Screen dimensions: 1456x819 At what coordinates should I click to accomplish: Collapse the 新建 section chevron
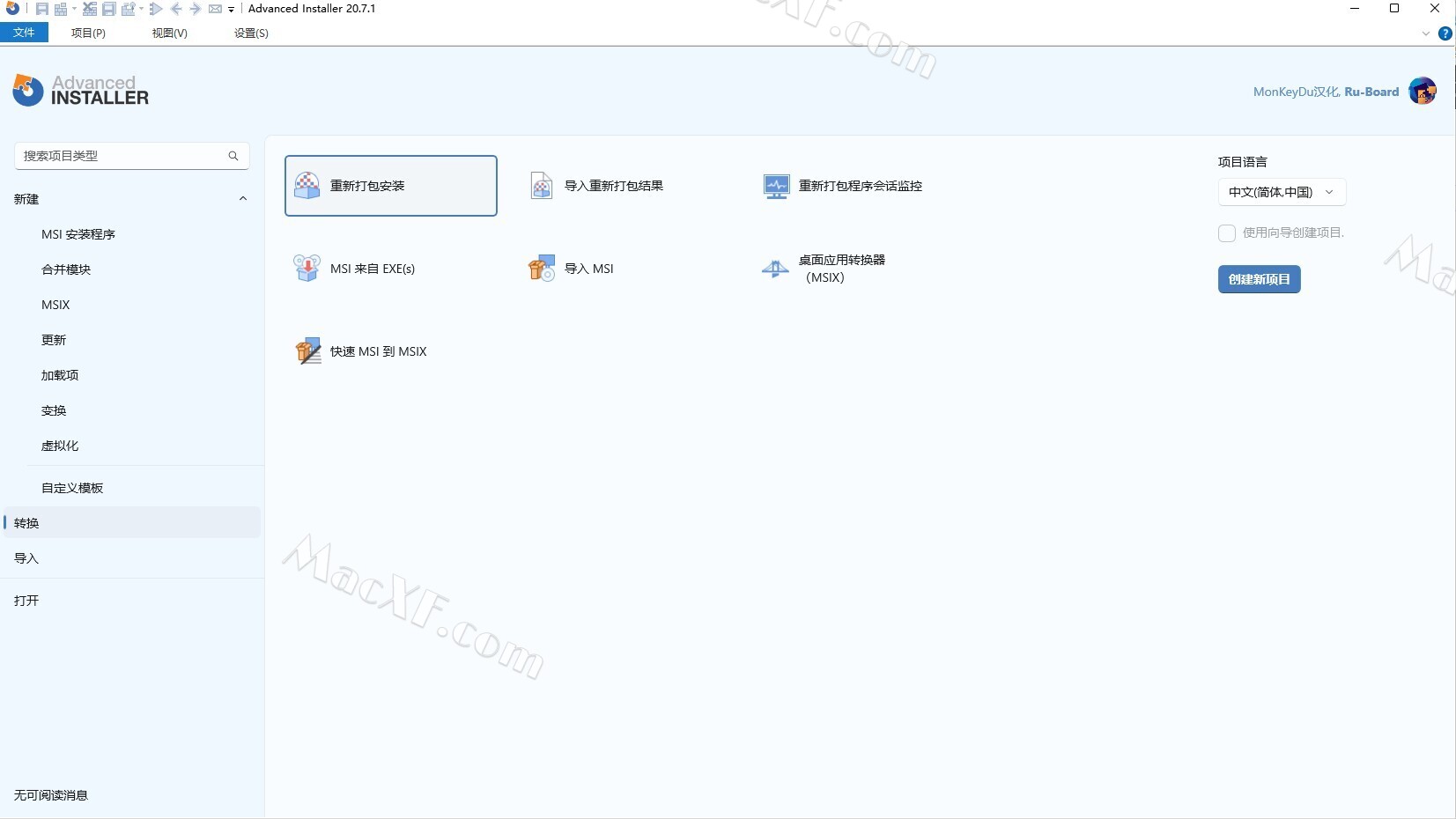[243, 199]
